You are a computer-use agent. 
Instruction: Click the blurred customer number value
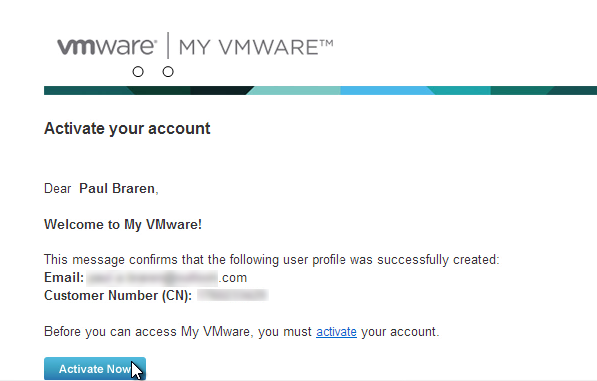tap(233, 295)
